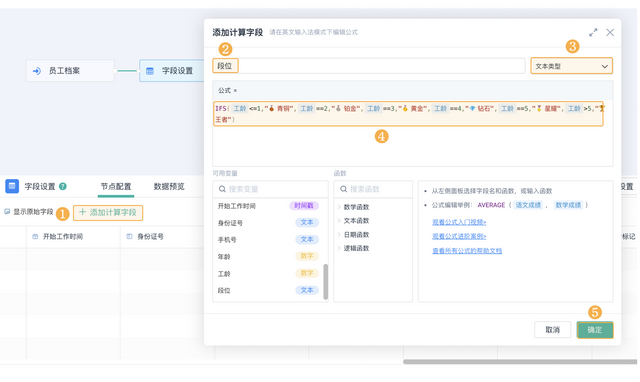This screenshot has height=382, width=640.
Task: Click into the IFS formula editor
Action: click(408, 114)
